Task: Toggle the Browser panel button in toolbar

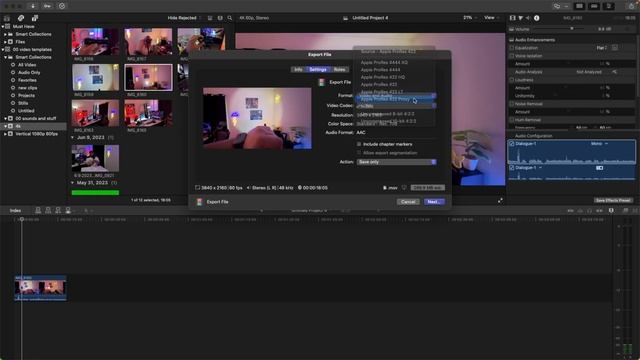Action: pyautogui.click(x=579, y=6)
